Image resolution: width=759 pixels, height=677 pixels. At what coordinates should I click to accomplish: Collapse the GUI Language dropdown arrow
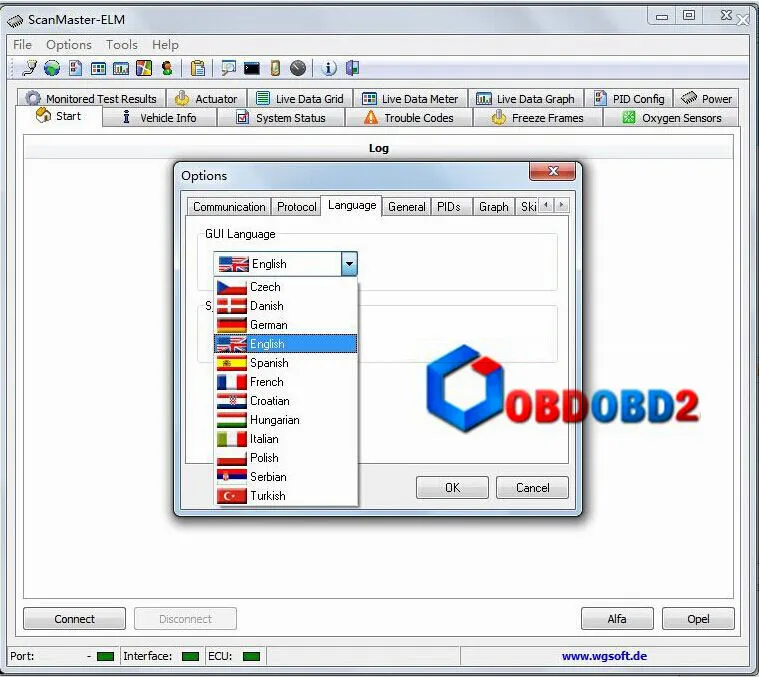pos(349,264)
